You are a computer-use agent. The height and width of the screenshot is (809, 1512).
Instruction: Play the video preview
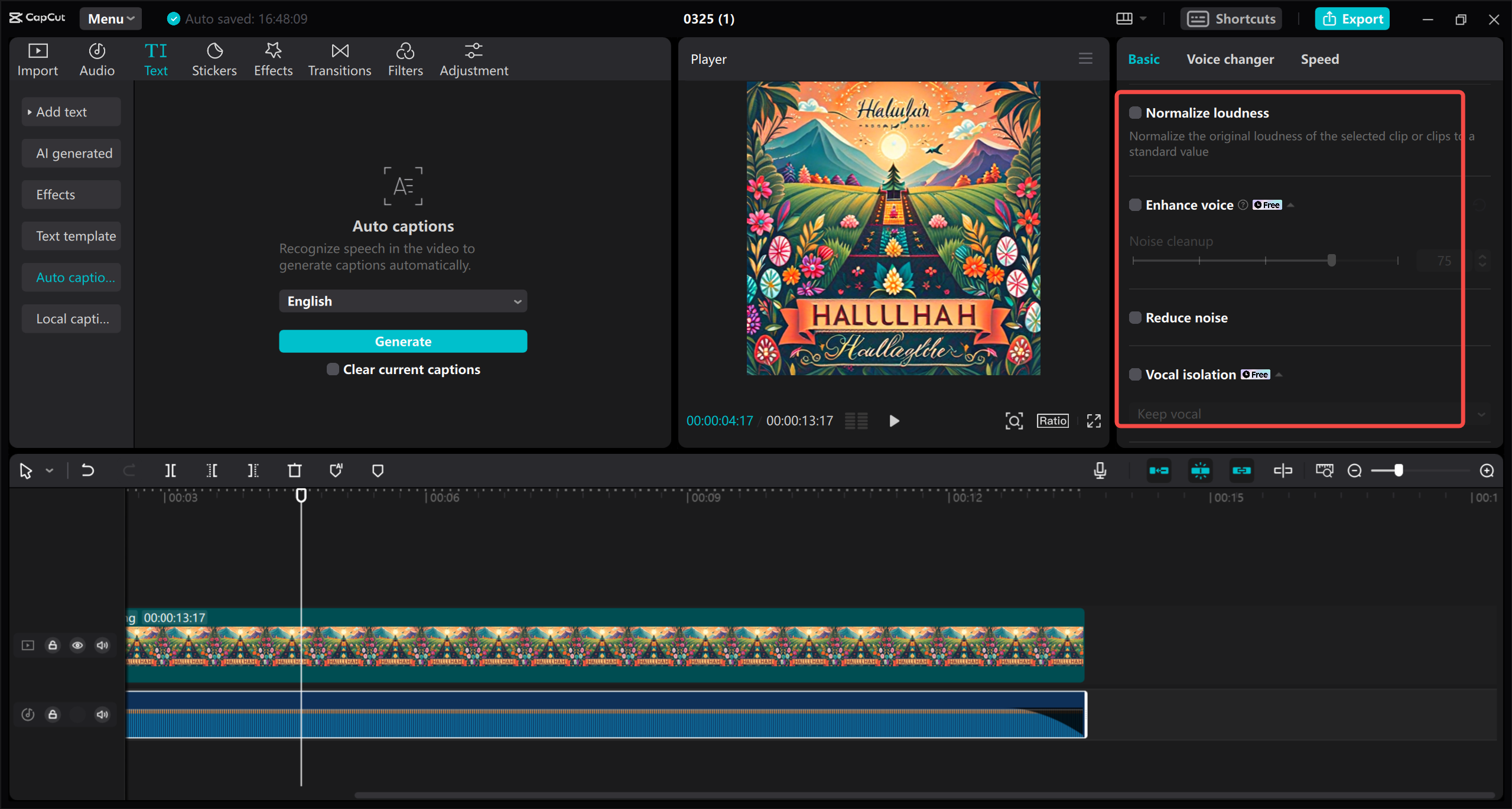[894, 421]
